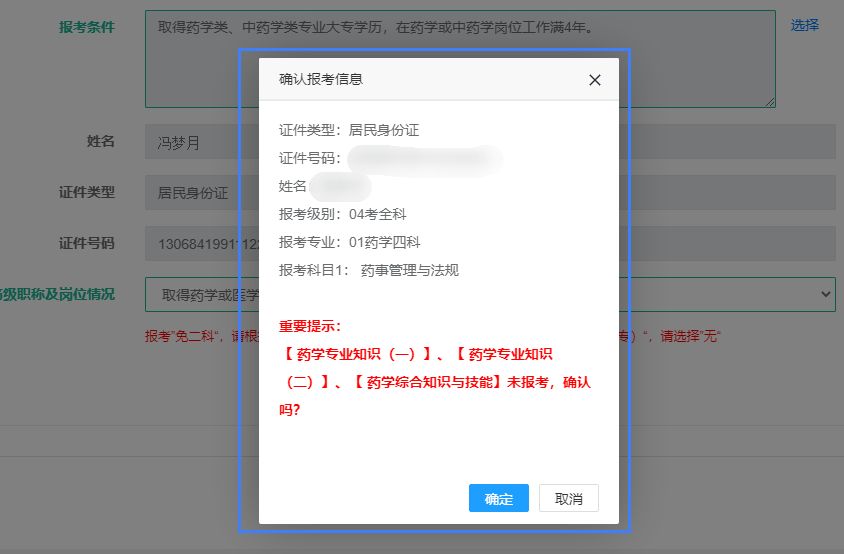Close the 确认报考信息 dialog with X
This screenshot has height=554, width=844.
click(x=595, y=80)
